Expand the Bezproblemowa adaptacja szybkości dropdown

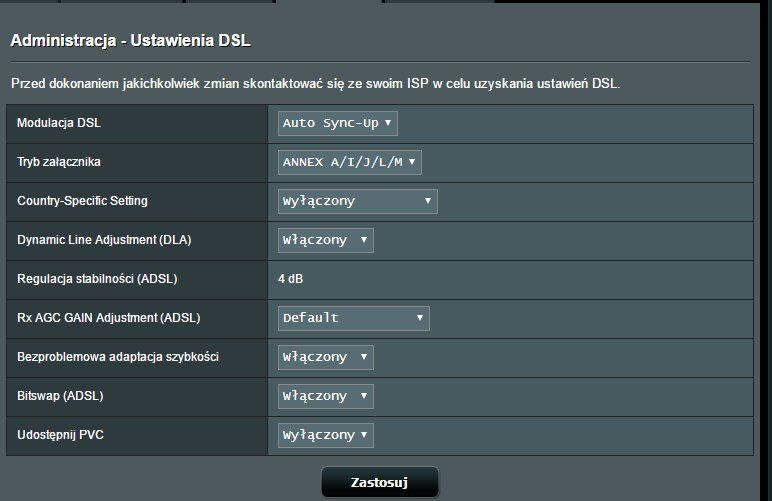click(x=325, y=357)
